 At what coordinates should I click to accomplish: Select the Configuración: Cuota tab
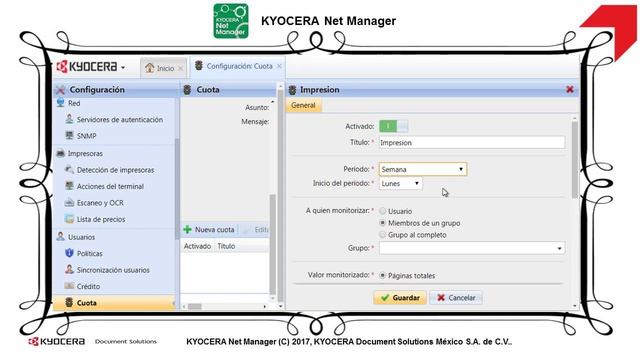[x=238, y=66]
